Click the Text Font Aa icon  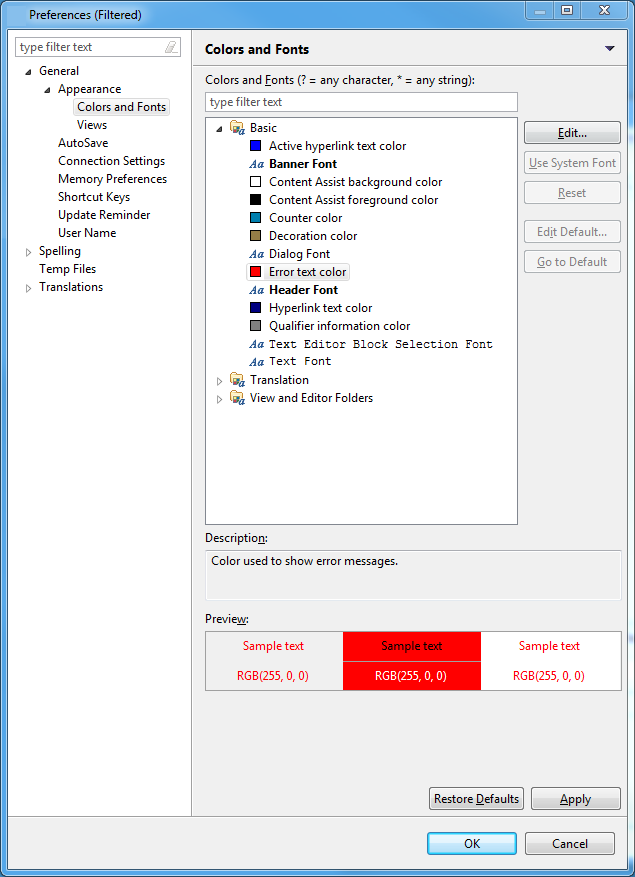click(x=256, y=362)
